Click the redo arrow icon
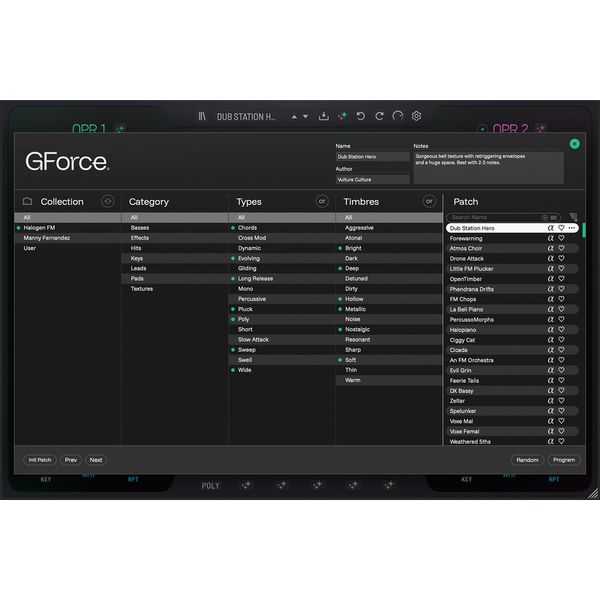 coord(379,116)
